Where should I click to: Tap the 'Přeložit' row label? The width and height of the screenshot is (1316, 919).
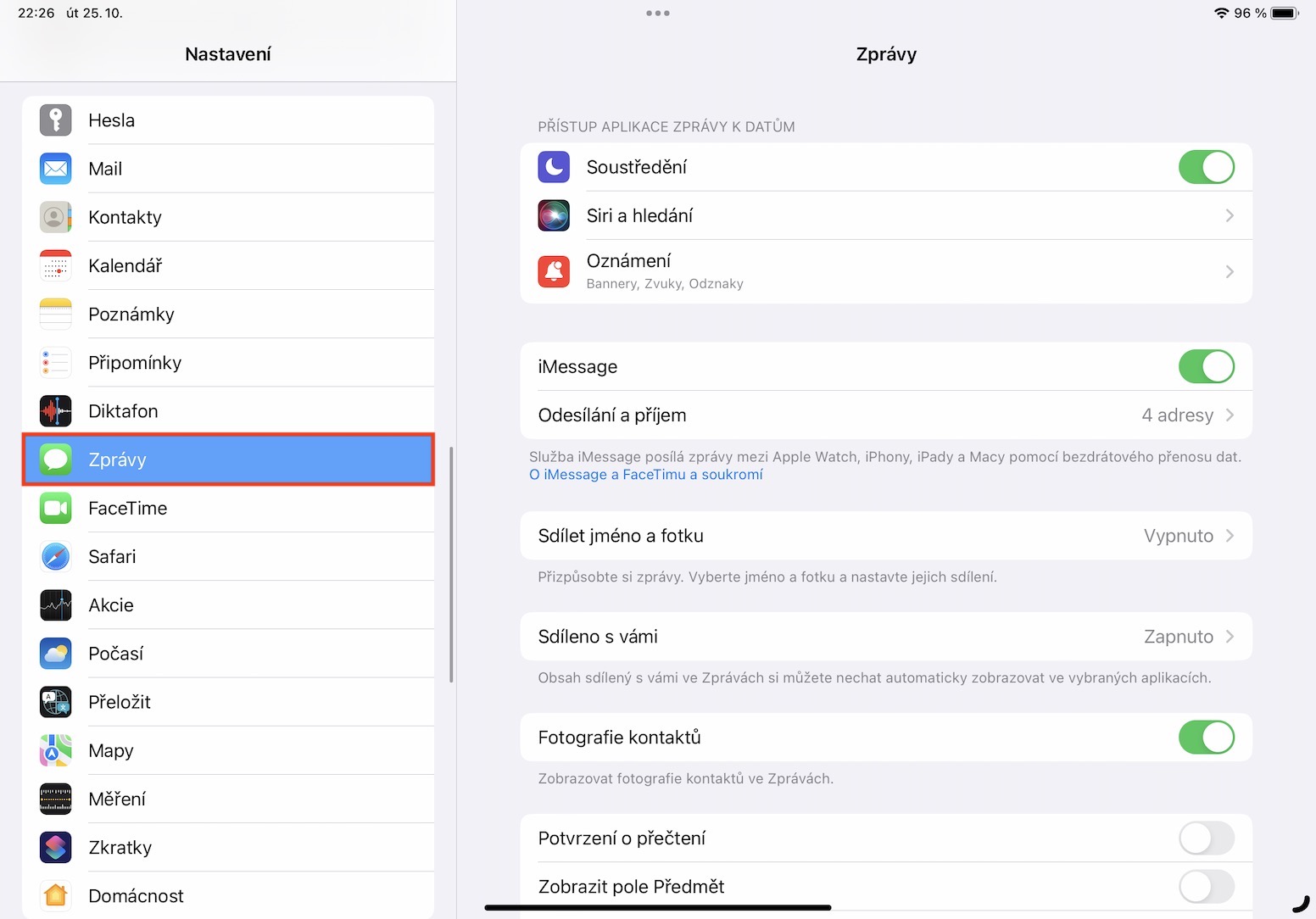[x=120, y=702]
